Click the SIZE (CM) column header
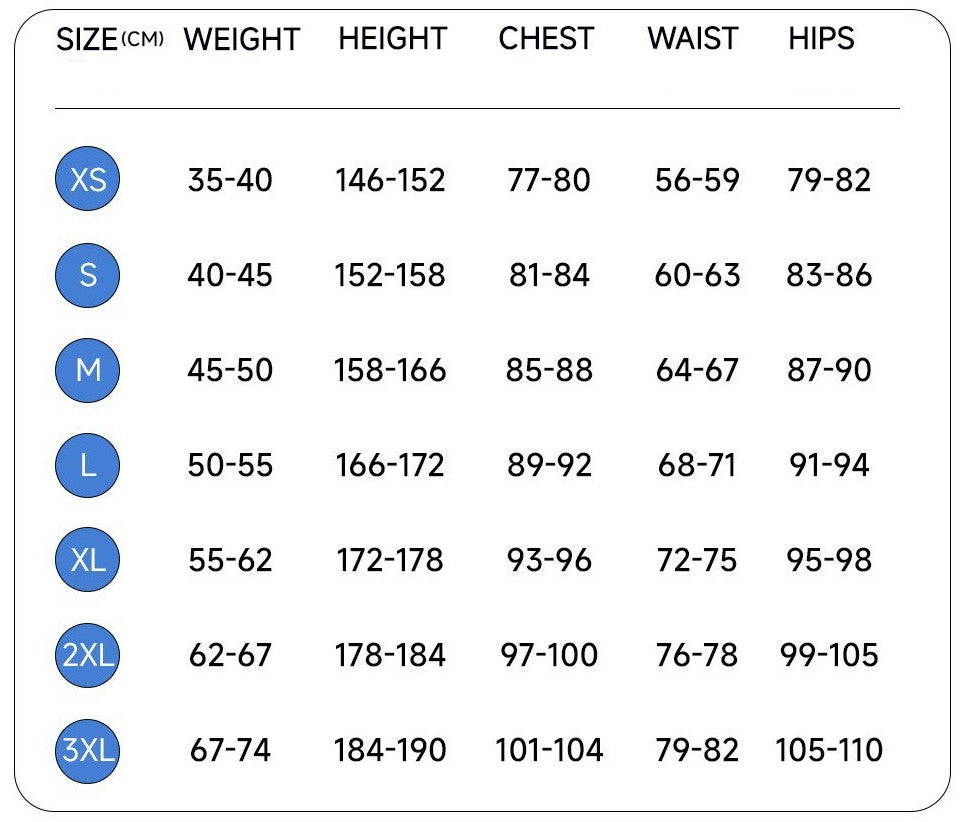This screenshot has height=822, width=960. (109, 40)
